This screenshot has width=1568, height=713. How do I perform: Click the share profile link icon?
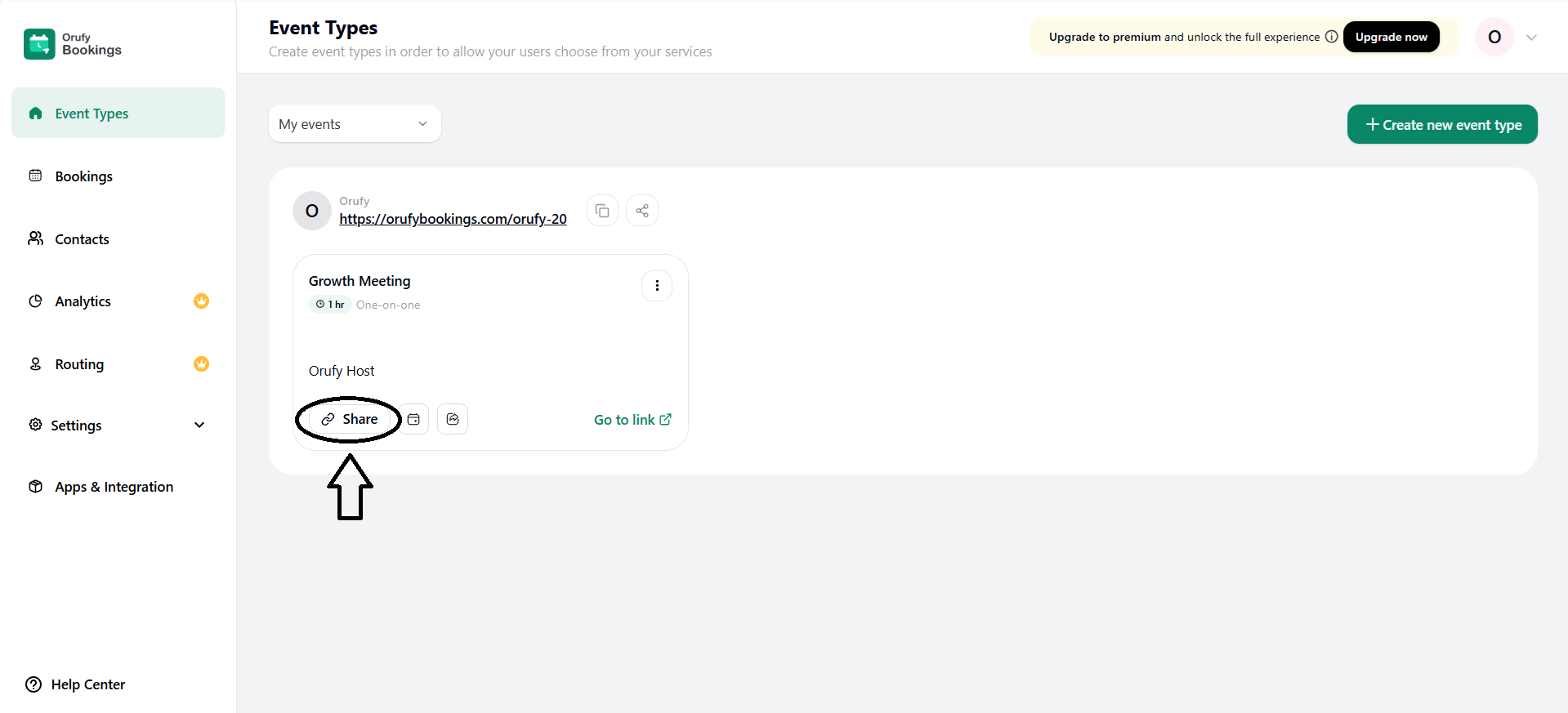[642, 211]
